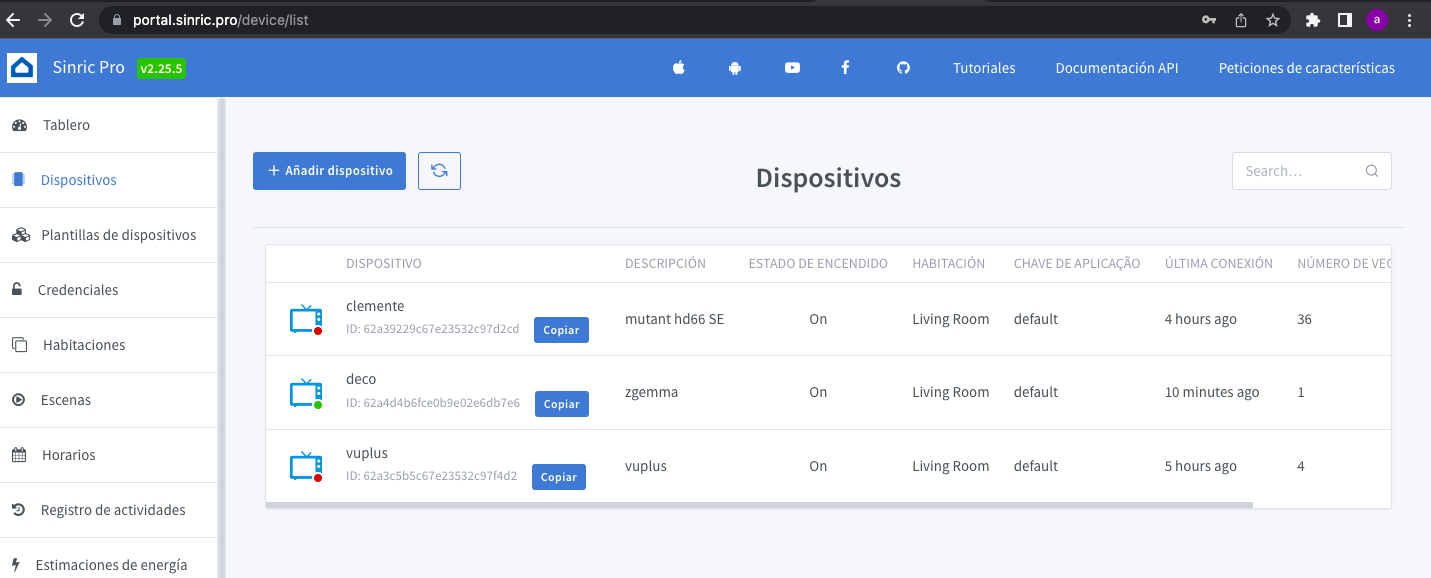Click the magnifier icon in Search box

pos(1372,171)
